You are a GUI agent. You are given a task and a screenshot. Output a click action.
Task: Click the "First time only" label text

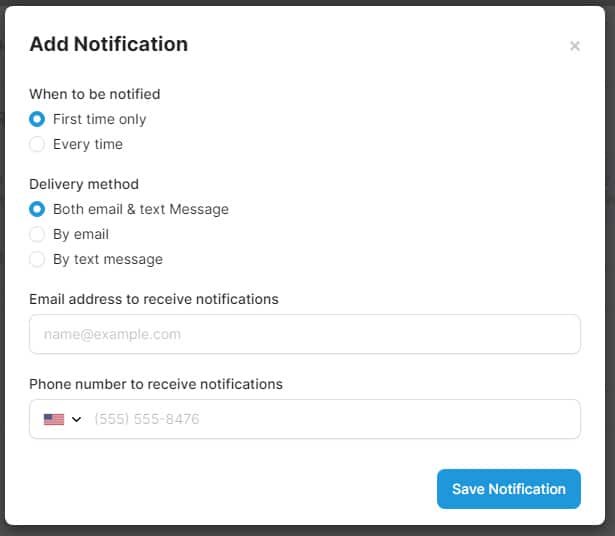99,119
